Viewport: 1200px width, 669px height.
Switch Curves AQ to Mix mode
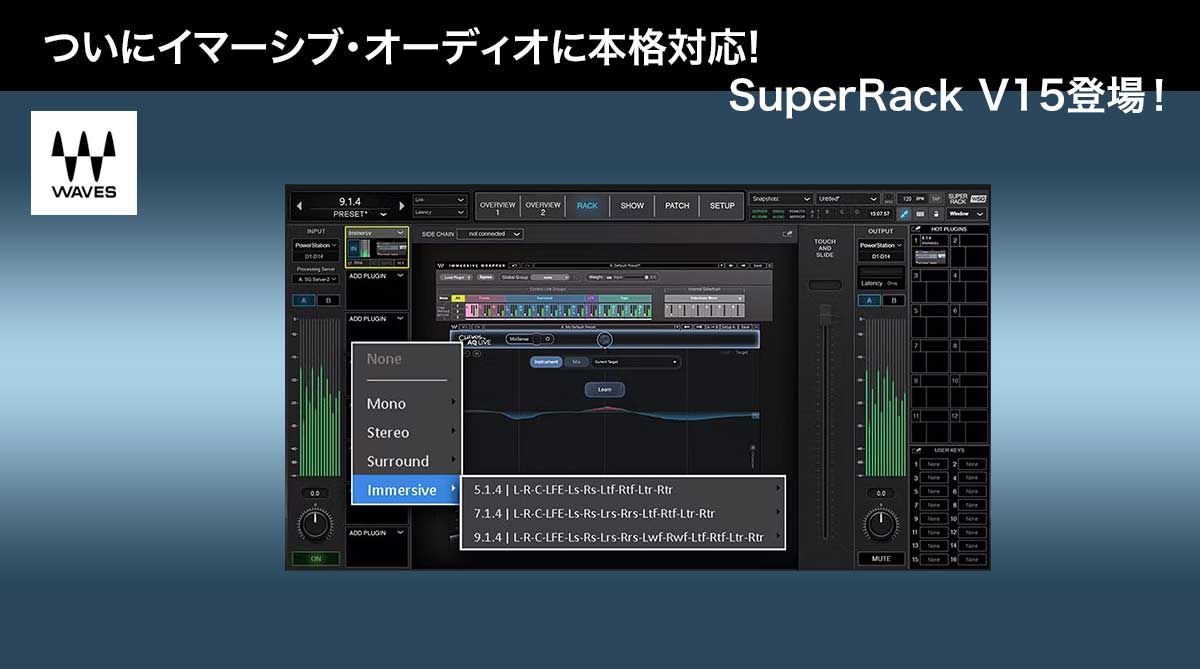pos(576,361)
